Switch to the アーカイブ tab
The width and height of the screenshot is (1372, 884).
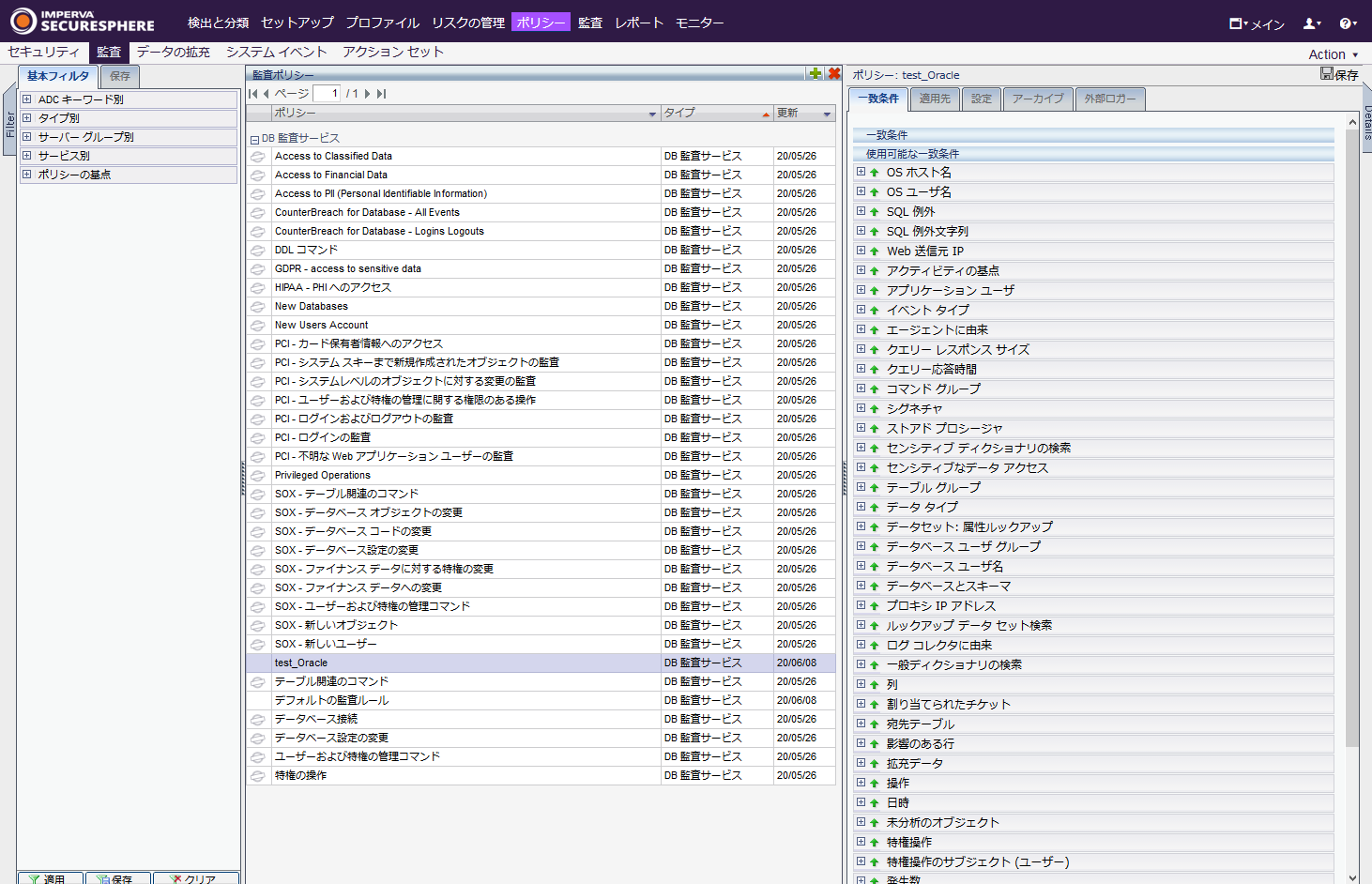tap(1038, 99)
